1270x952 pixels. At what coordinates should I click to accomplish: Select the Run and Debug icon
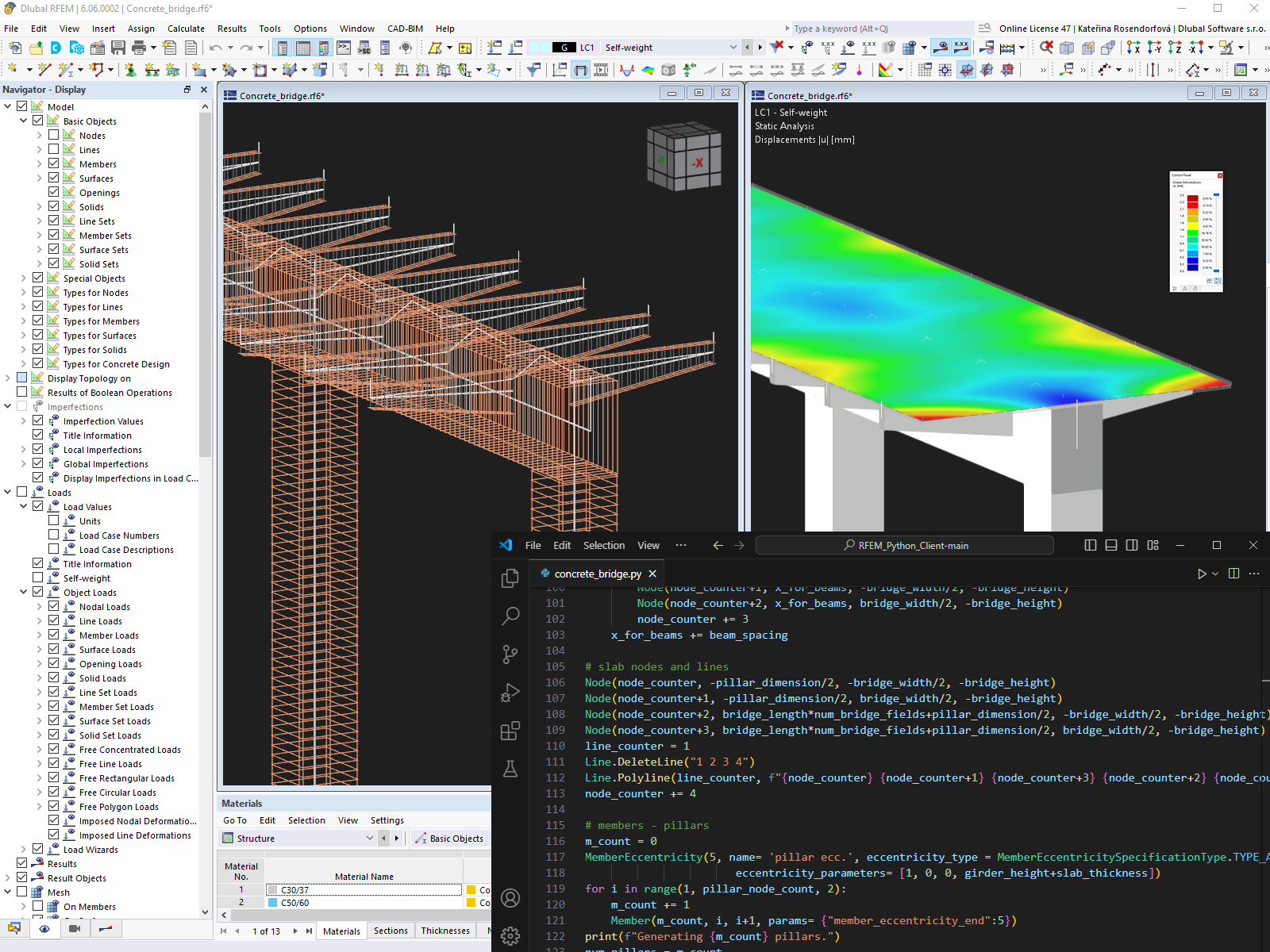tap(510, 692)
